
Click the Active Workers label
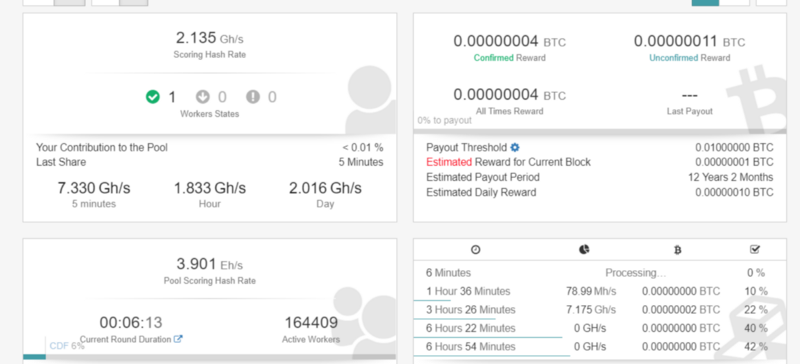[x=311, y=339]
